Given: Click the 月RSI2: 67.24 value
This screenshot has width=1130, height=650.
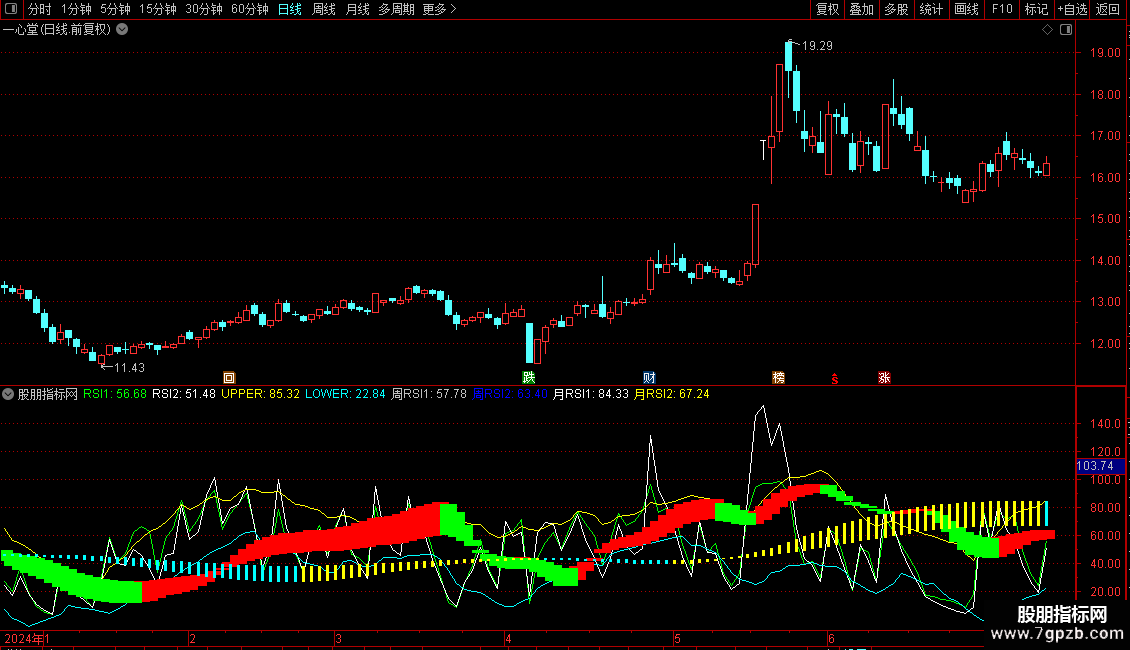Looking at the screenshot, I should 671,394.
